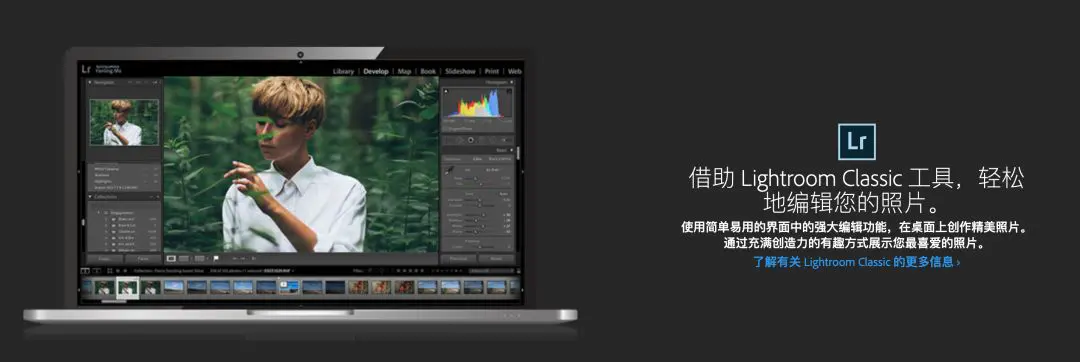The height and width of the screenshot is (362, 1080).
Task: Click the Lr logo in Lightroom's top-left corner
Action: click(86, 69)
